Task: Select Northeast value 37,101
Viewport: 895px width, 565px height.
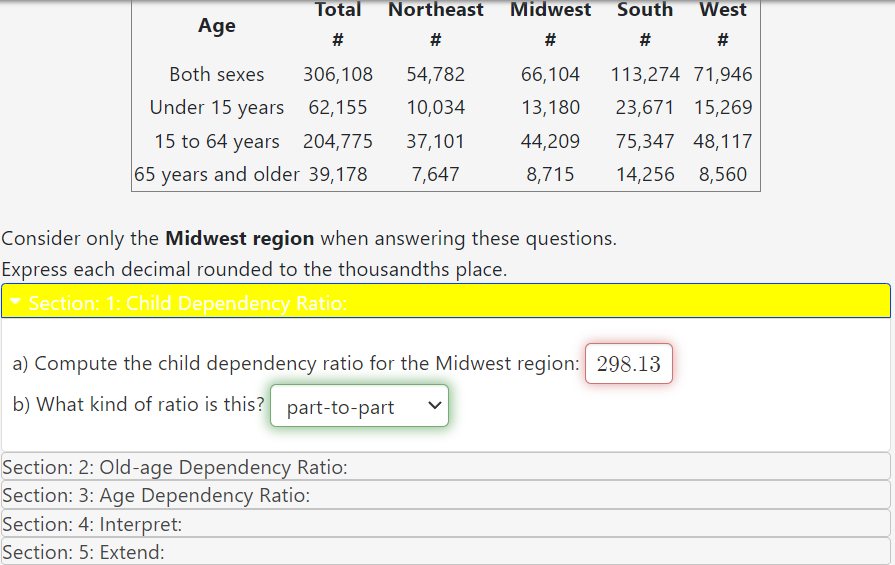Action: [x=436, y=141]
